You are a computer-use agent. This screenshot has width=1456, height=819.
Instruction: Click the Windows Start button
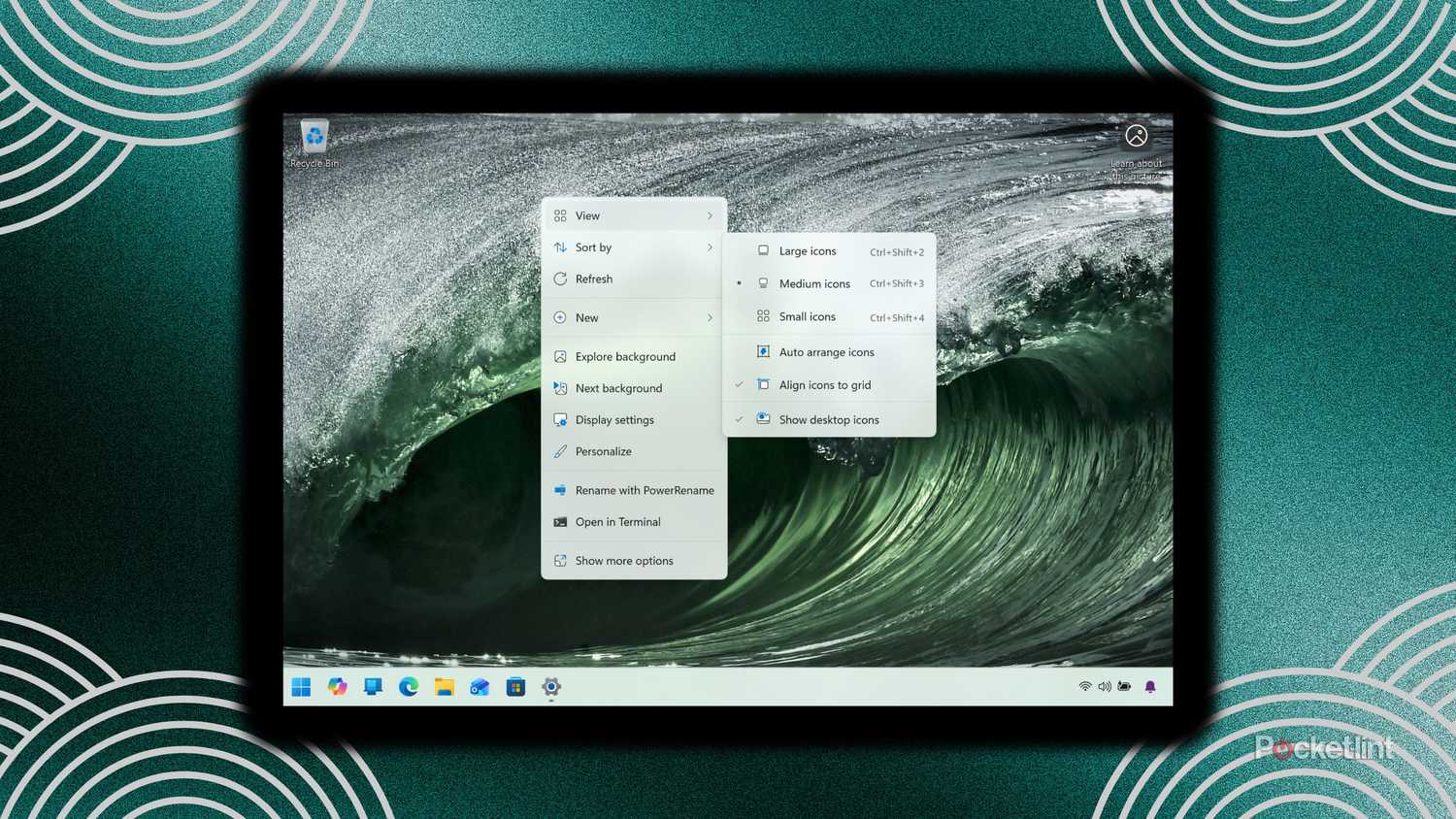(301, 687)
